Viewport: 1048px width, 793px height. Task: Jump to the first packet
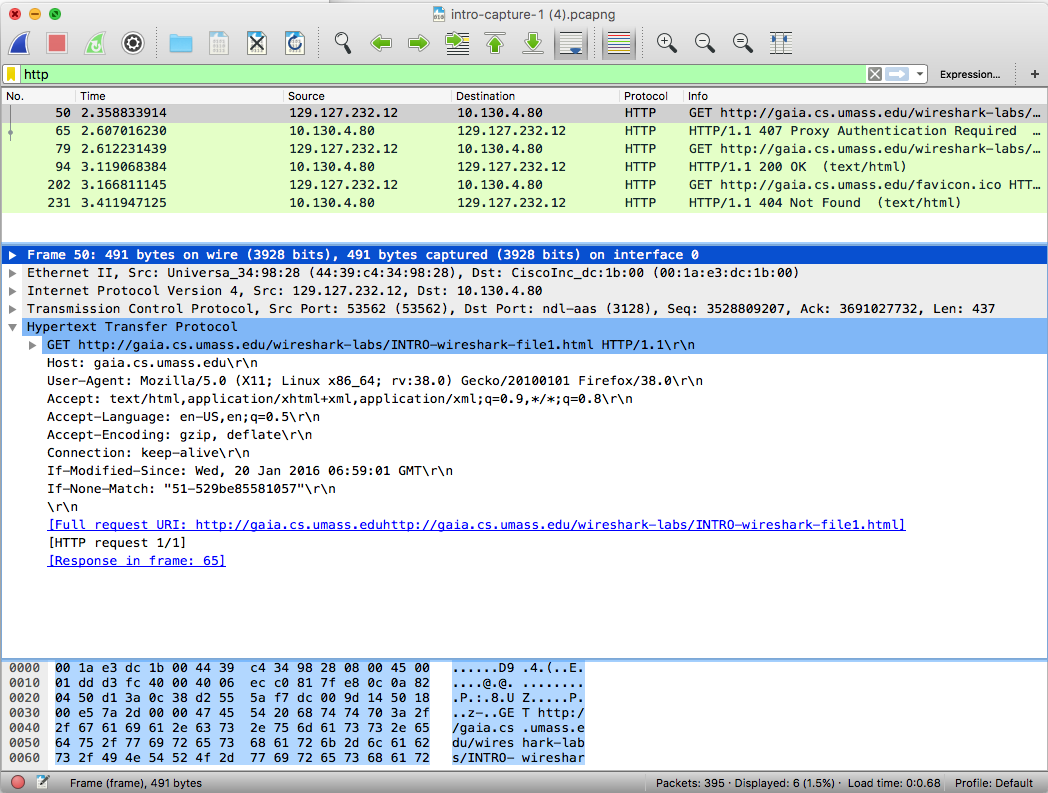[x=495, y=43]
